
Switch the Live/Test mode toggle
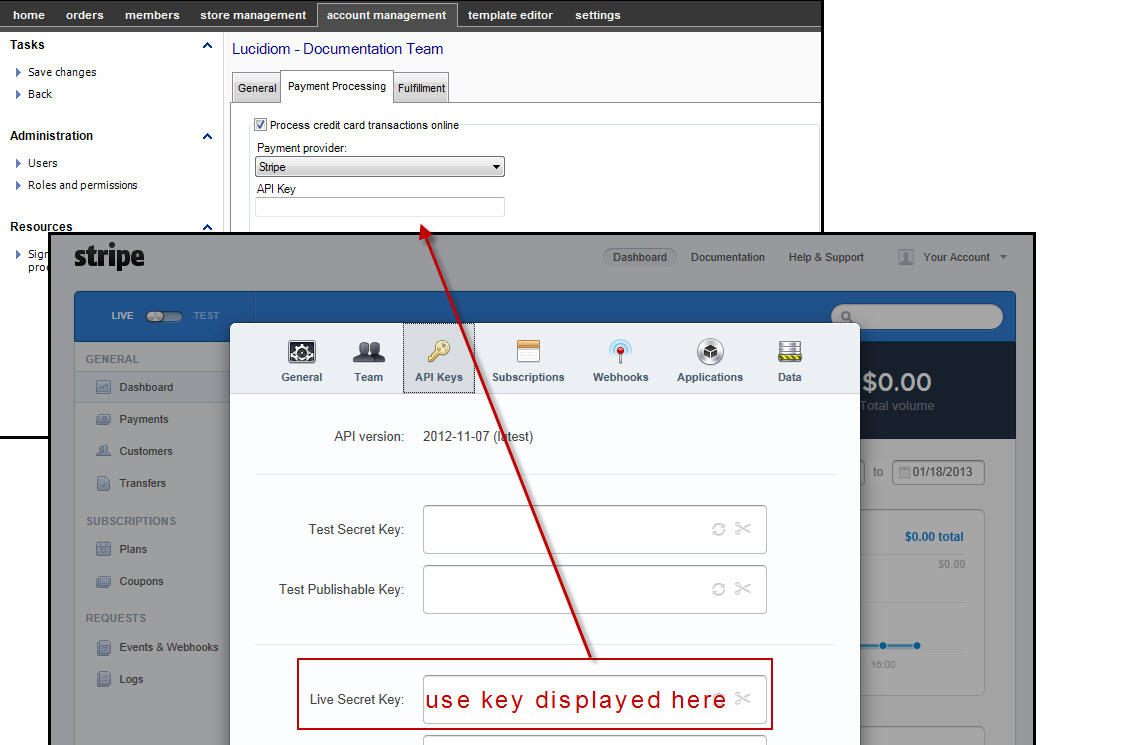tap(164, 316)
